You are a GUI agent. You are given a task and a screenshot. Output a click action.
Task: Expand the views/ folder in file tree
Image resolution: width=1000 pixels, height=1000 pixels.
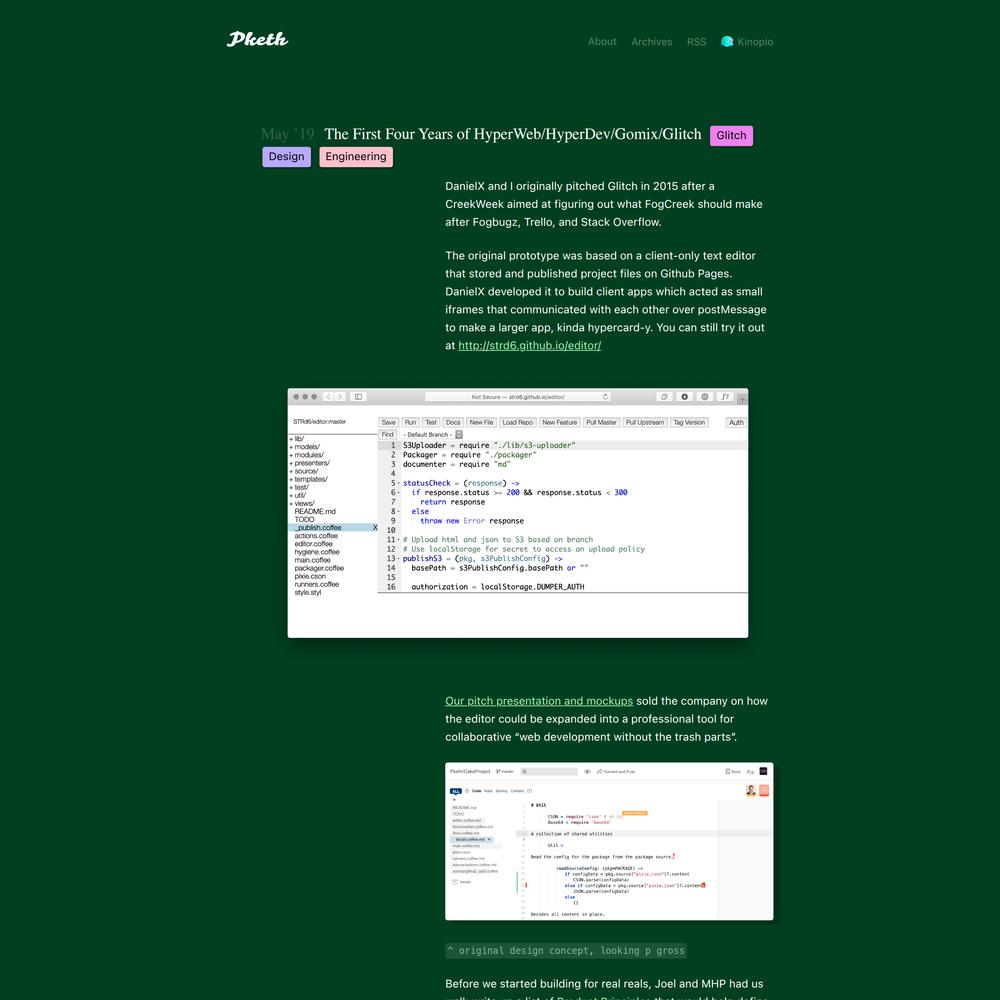(302, 503)
